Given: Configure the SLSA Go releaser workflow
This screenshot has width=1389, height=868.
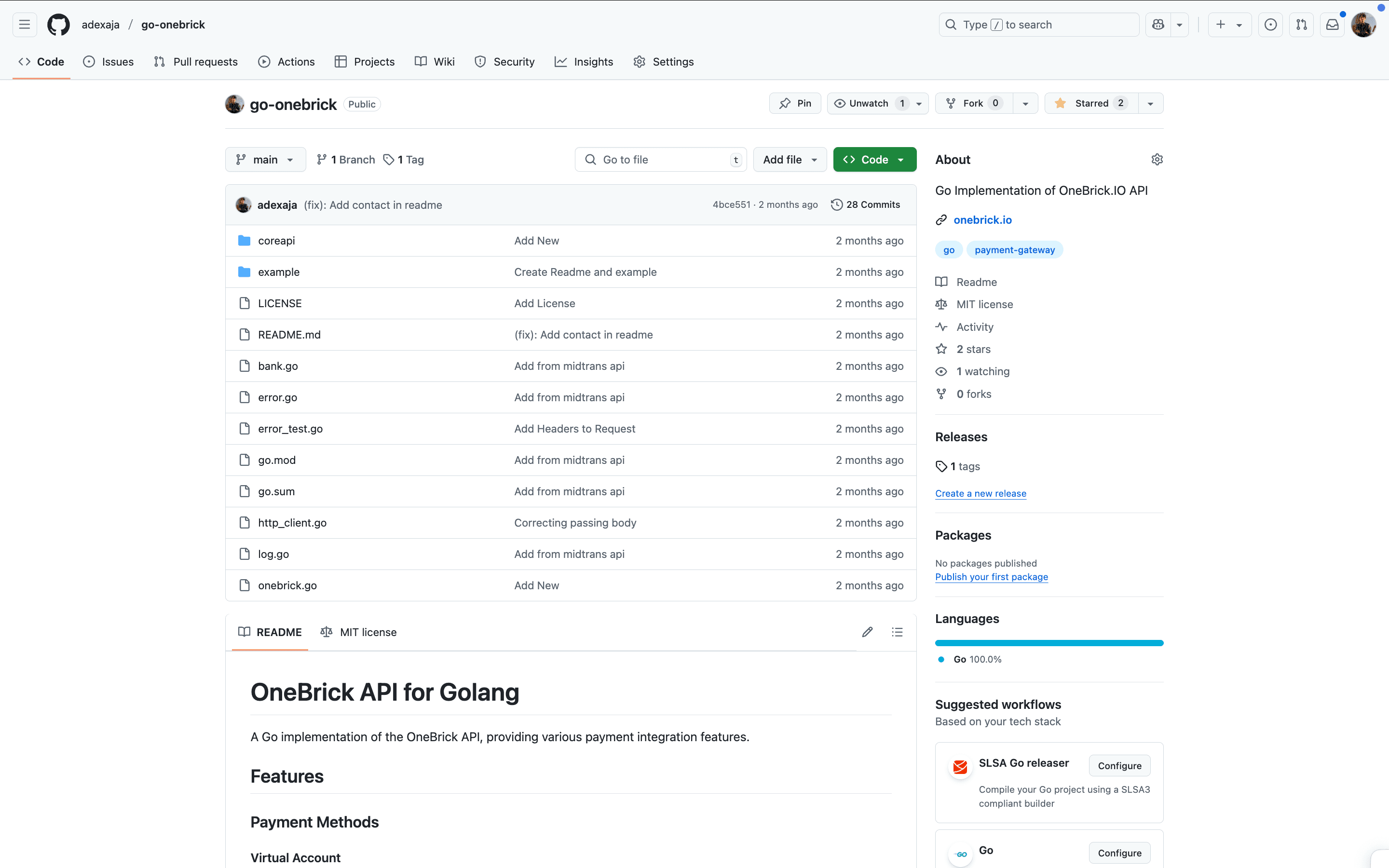Looking at the screenshot, I should (1119, 766).
